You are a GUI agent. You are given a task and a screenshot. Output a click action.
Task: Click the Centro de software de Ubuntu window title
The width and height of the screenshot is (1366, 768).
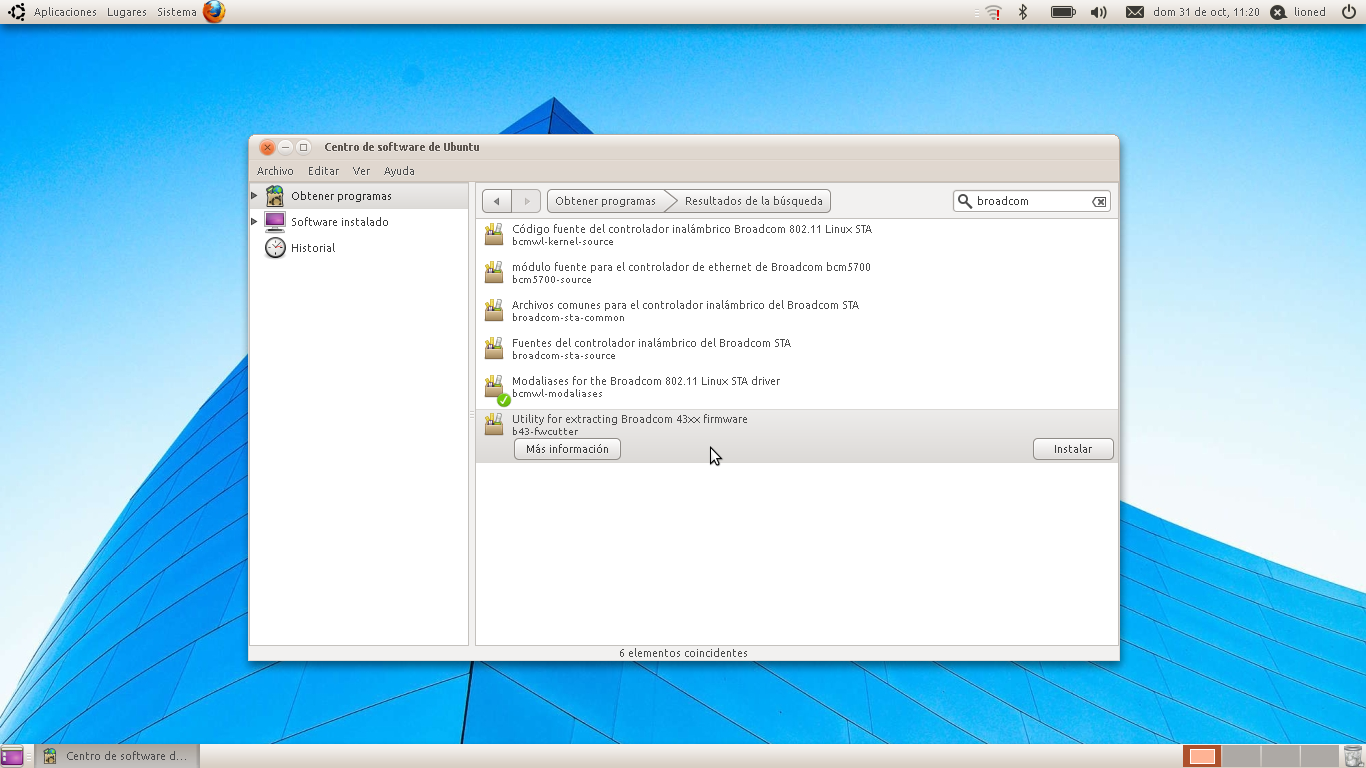402,147
